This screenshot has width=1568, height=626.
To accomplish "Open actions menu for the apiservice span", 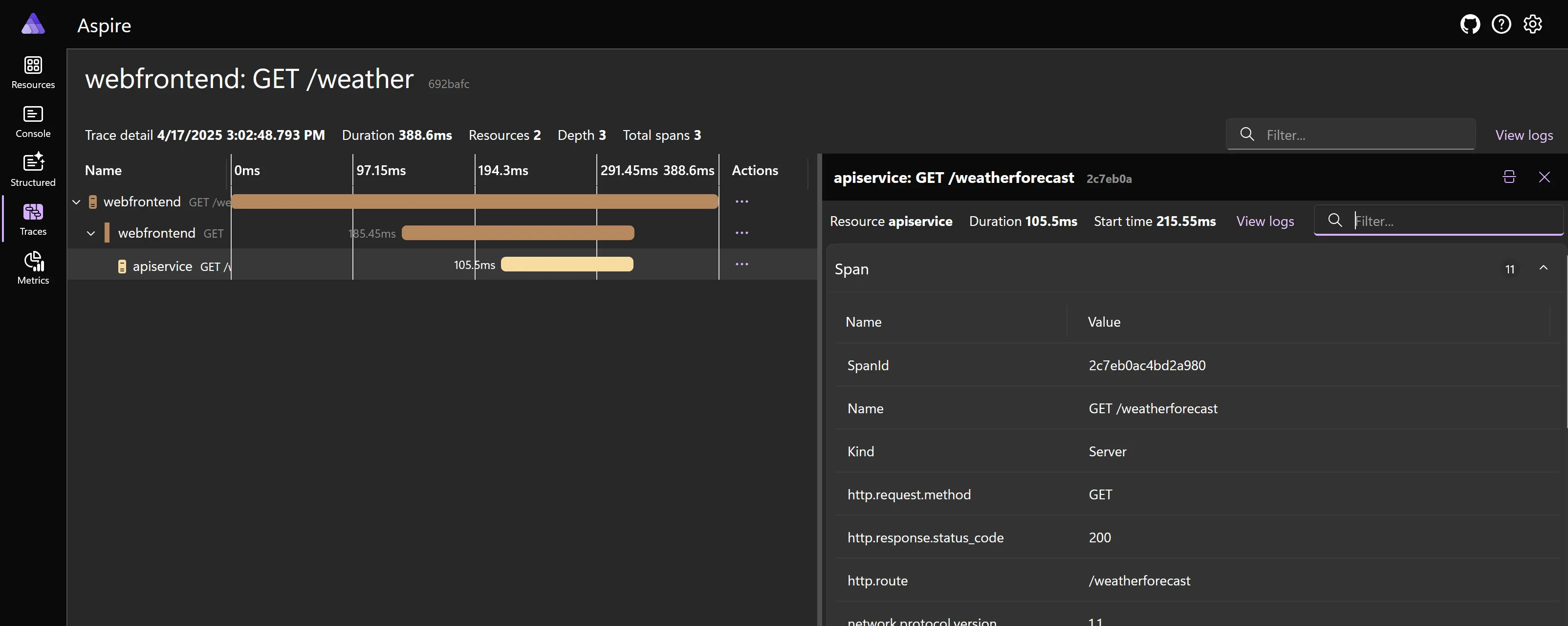I will [742, 264].
